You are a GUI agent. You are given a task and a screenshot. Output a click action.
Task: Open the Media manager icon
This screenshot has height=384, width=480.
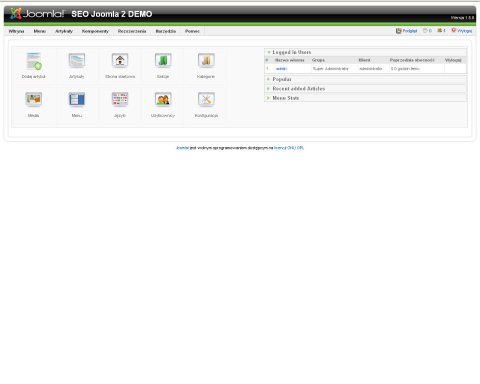[34, 99]
